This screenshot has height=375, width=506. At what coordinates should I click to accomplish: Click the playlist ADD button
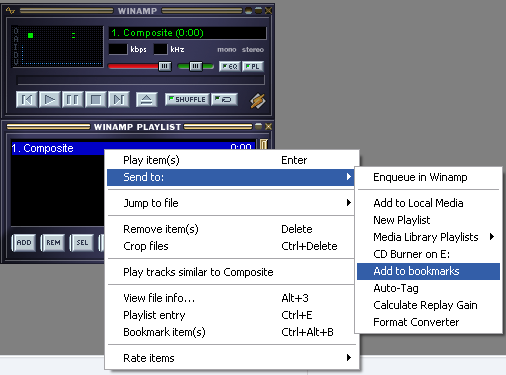click(x=24, y=243)
